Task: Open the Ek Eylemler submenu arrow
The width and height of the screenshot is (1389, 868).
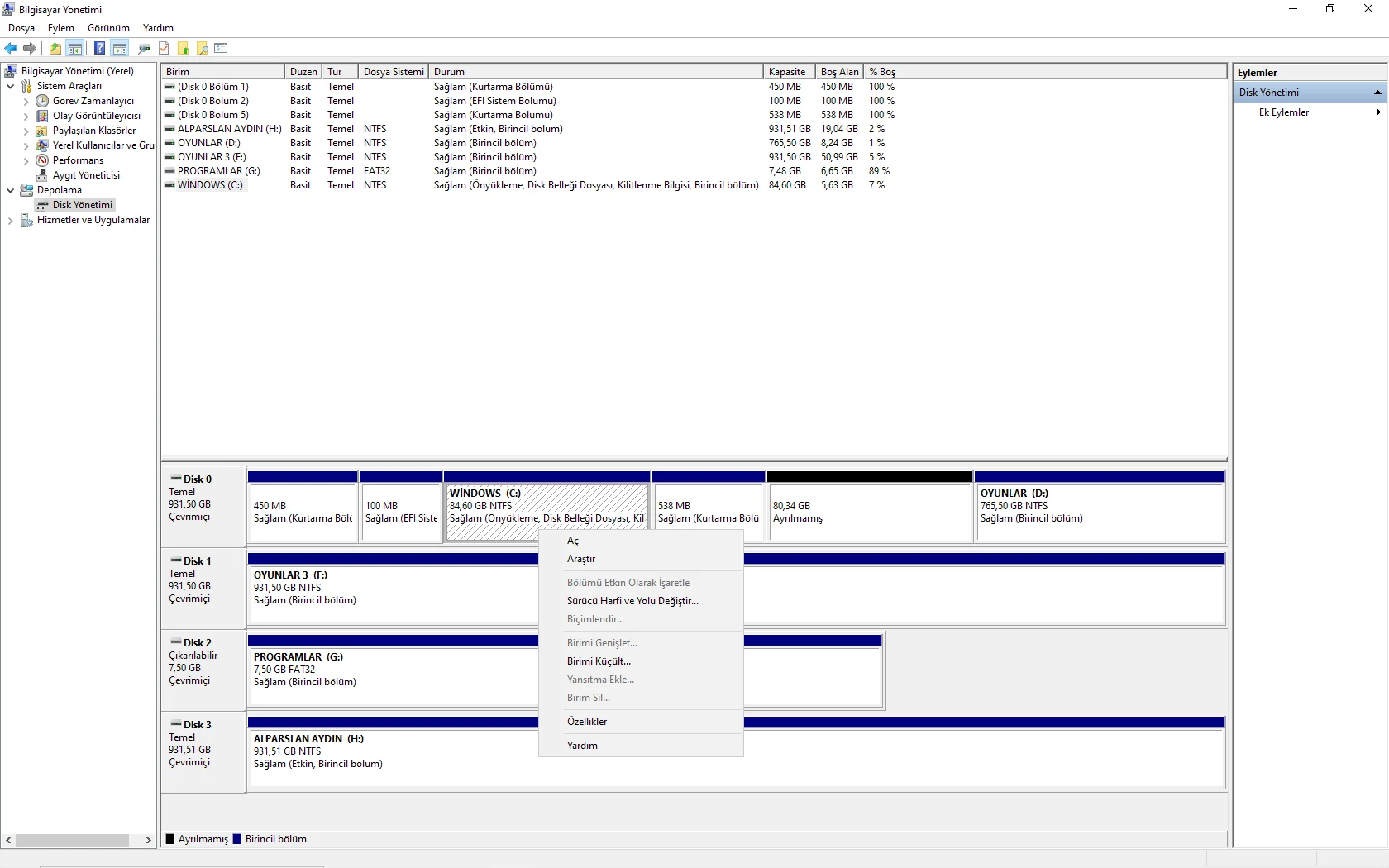Action: click(x=1378, y=112)
